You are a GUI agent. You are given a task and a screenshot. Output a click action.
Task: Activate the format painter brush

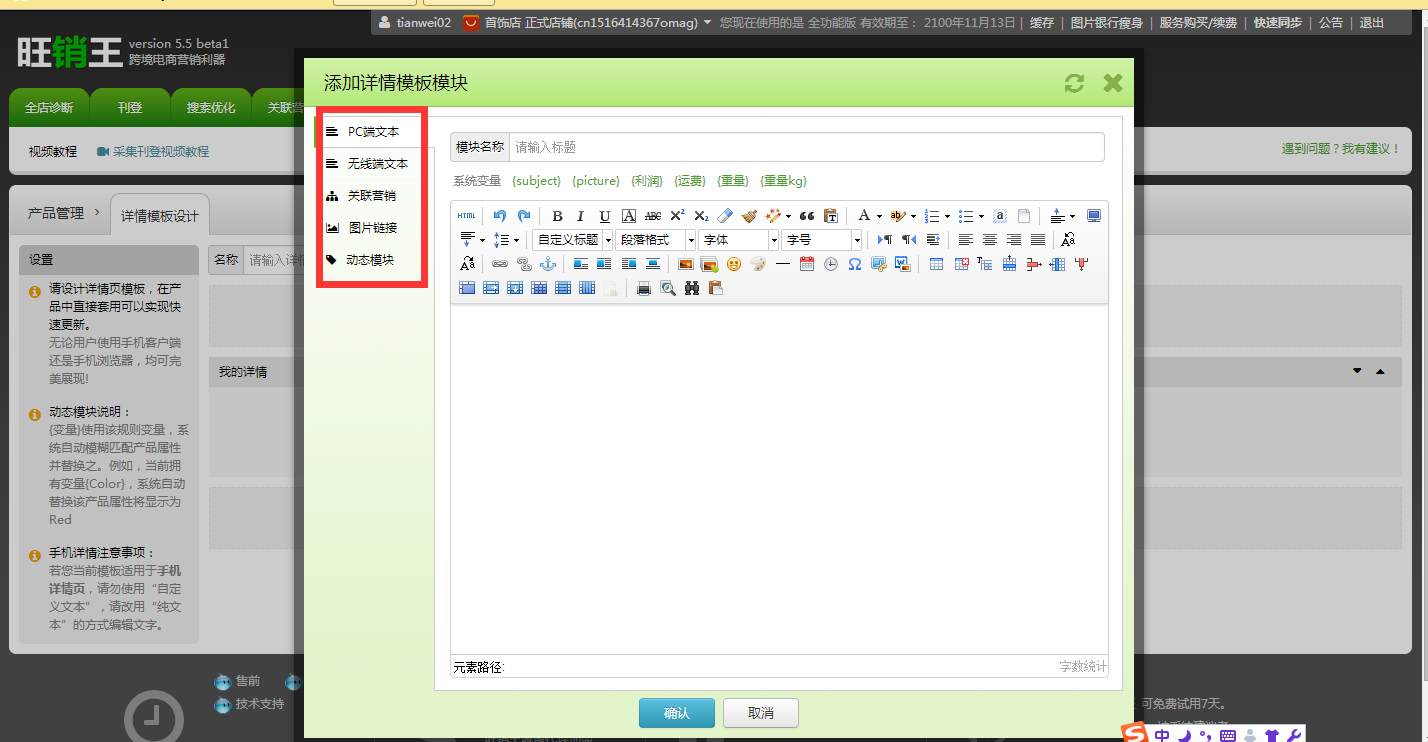click(x=749, y=216)
